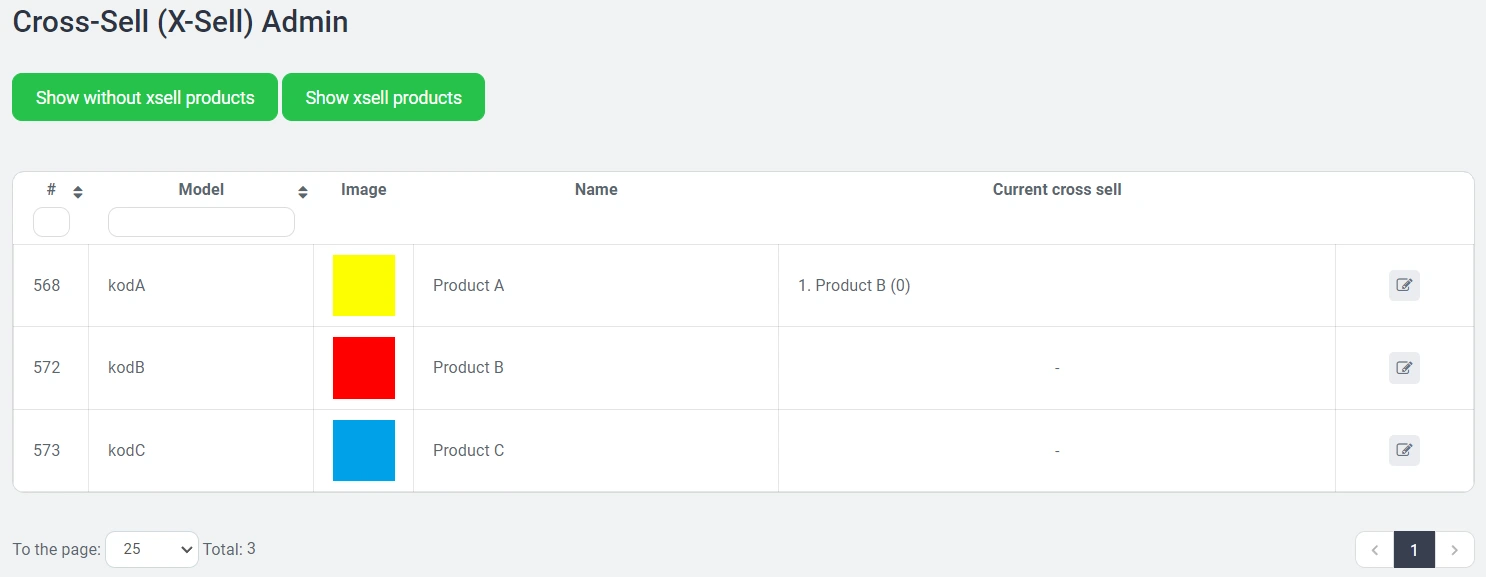1486x577 pixels.
Task: Sort table by Model column arrows
Action: tap(303, 191)
